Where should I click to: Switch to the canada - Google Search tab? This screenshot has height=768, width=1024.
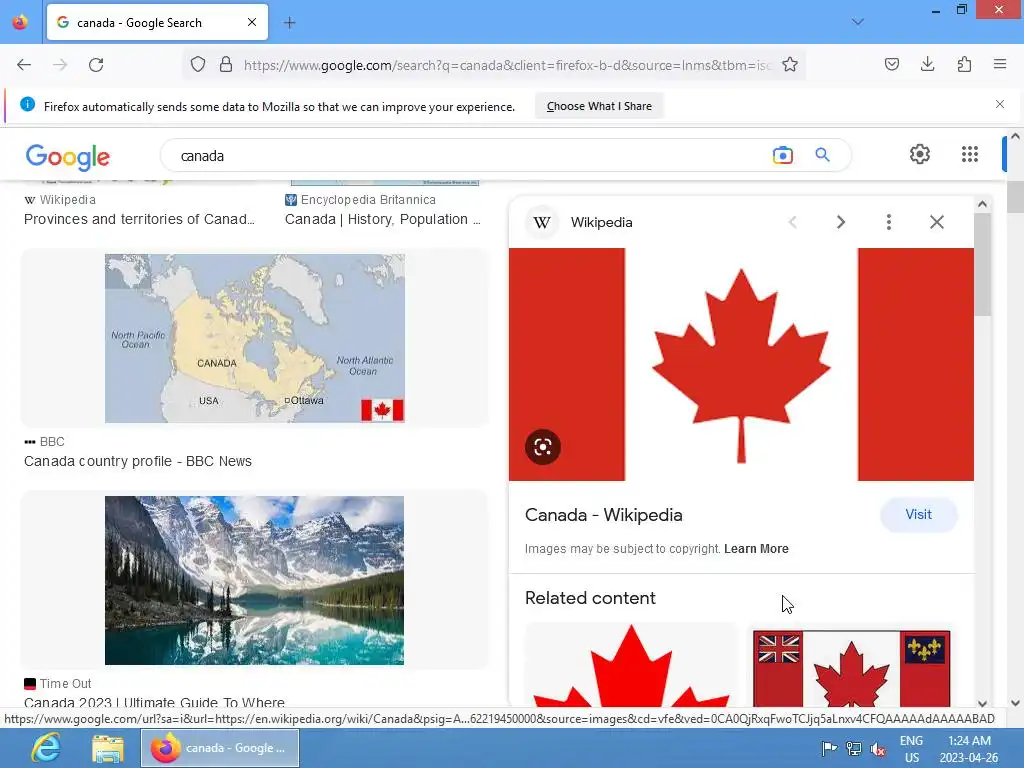(157, 22)
